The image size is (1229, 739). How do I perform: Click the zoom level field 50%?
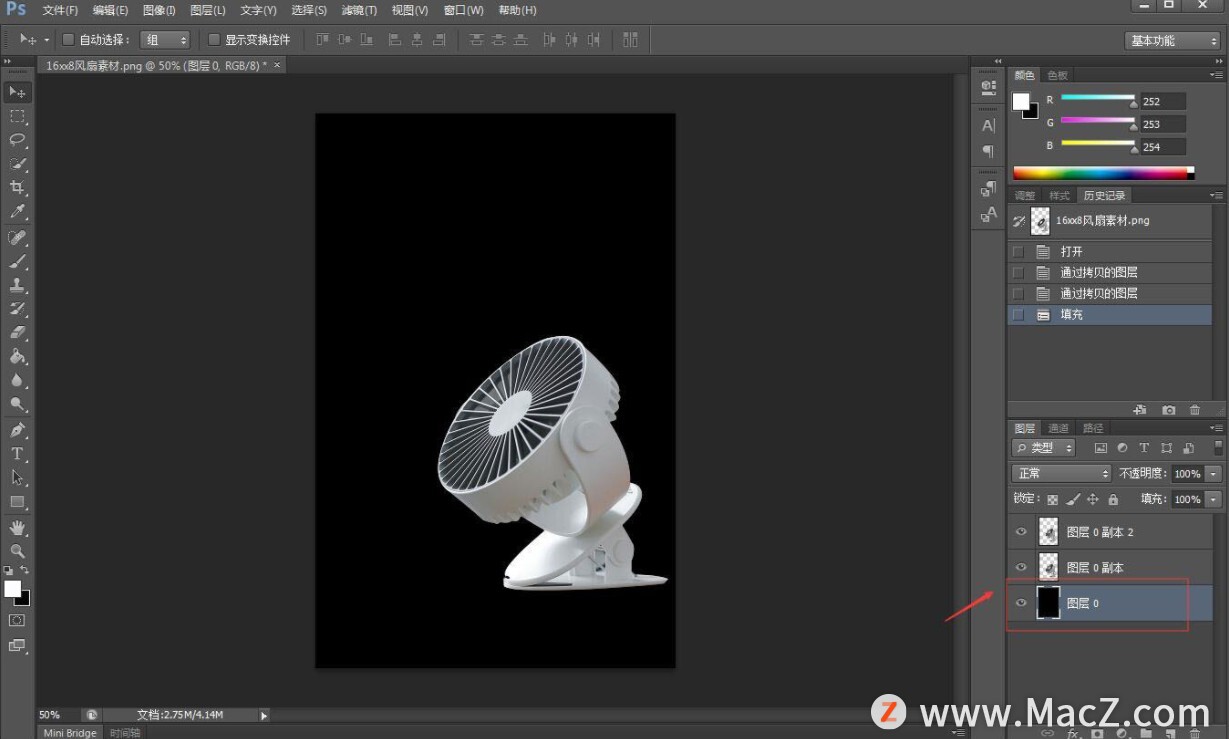click(x=58, y=715)
